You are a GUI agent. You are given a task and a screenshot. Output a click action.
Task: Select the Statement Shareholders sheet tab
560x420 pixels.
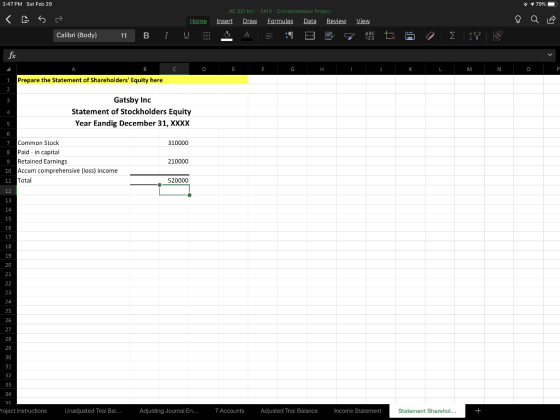pos(427,411)
